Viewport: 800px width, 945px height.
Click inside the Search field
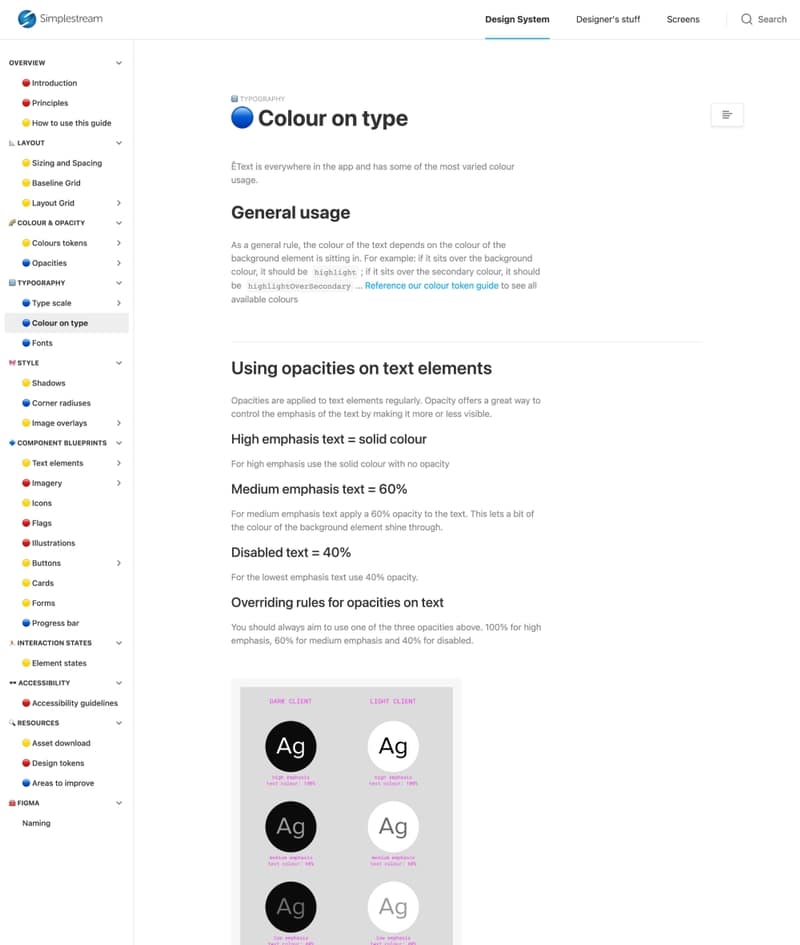click(x=770, y=19)
